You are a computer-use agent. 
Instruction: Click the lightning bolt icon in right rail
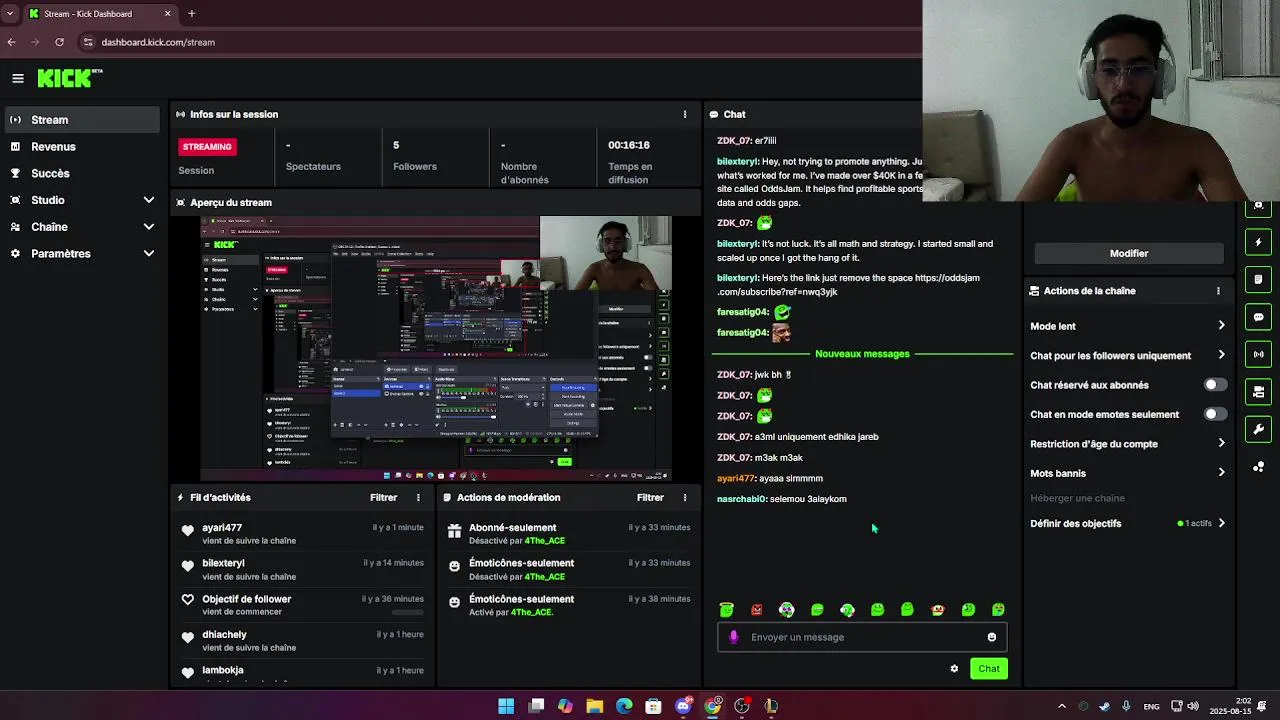[x=1259, y=242]
